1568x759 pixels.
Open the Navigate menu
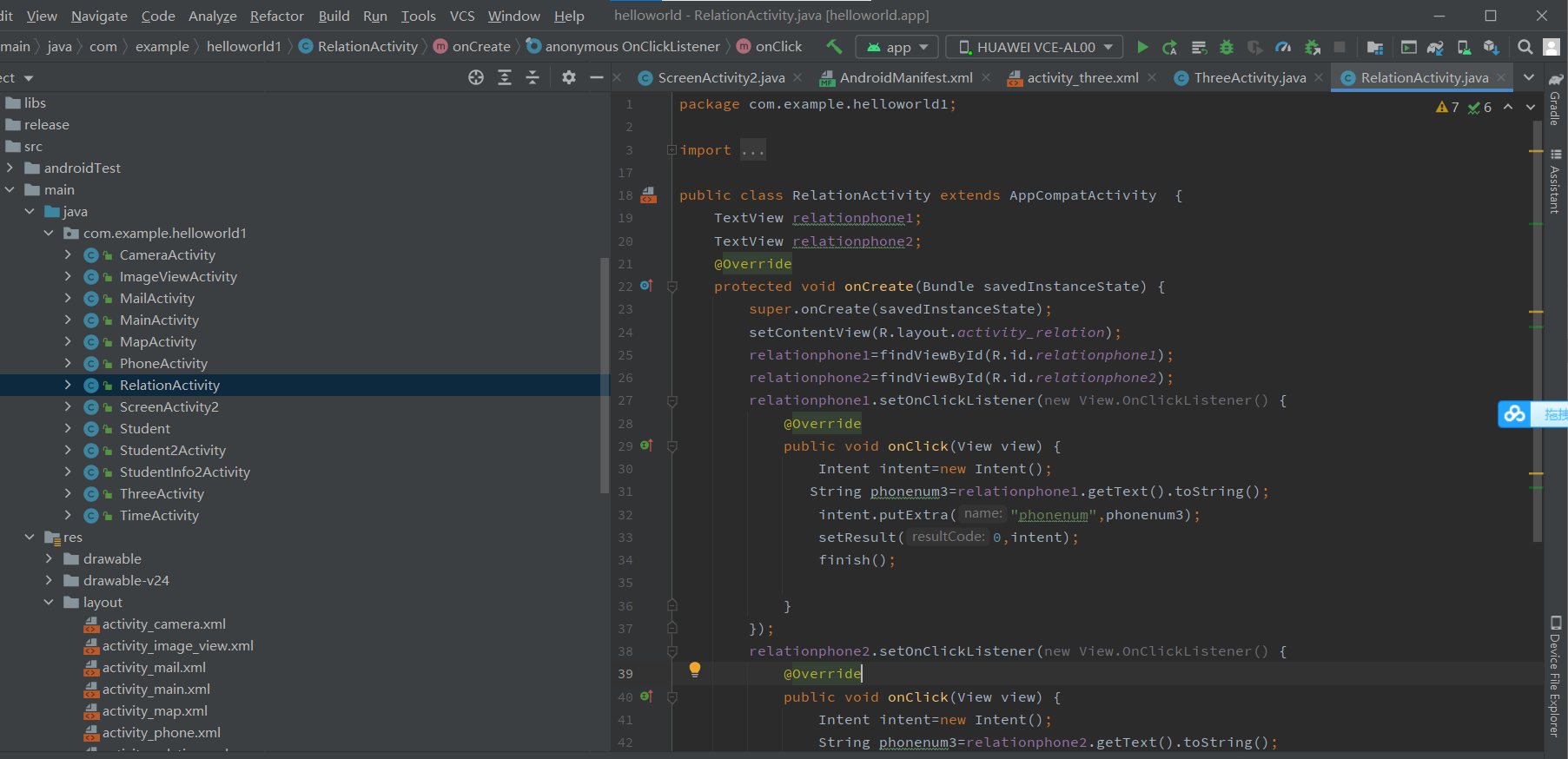coord(99,16)
